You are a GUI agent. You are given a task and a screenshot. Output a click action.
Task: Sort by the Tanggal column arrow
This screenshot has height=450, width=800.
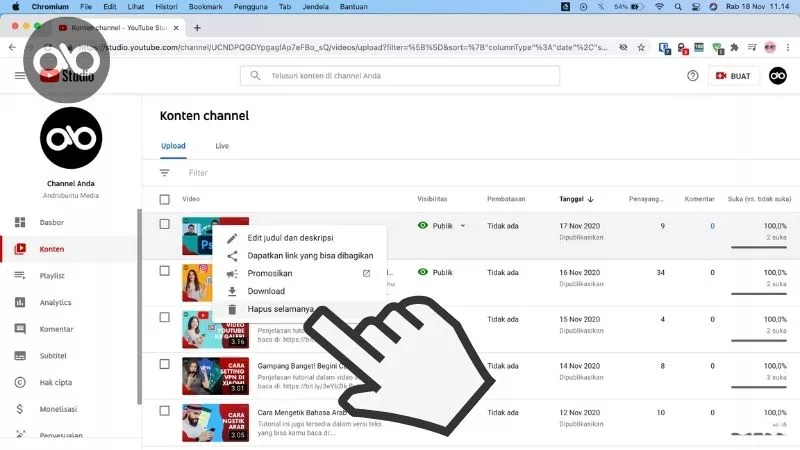click(590, 199)
